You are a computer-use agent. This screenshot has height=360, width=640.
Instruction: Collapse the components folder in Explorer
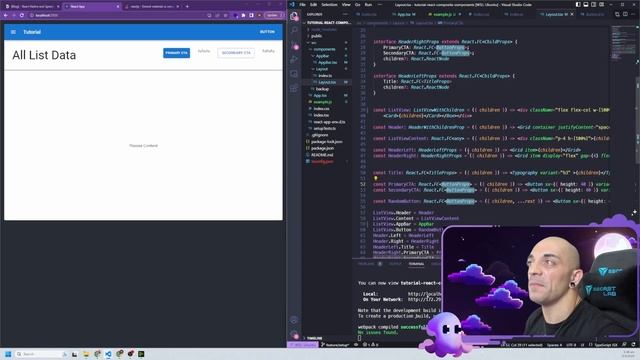click(324, 49)
